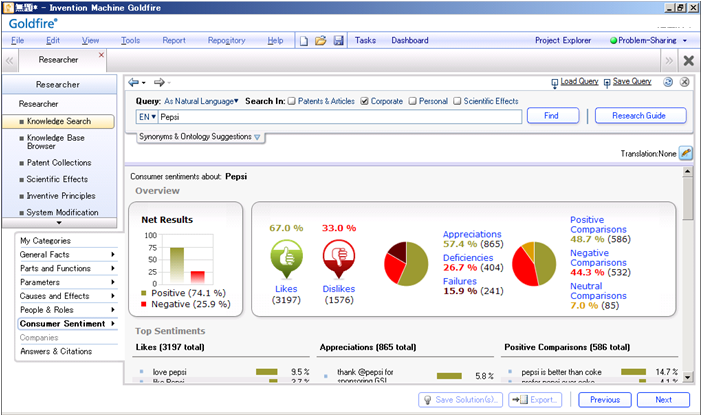
Task: Select Knowledge Base Browser in sidebar
Action: [56, 142]
